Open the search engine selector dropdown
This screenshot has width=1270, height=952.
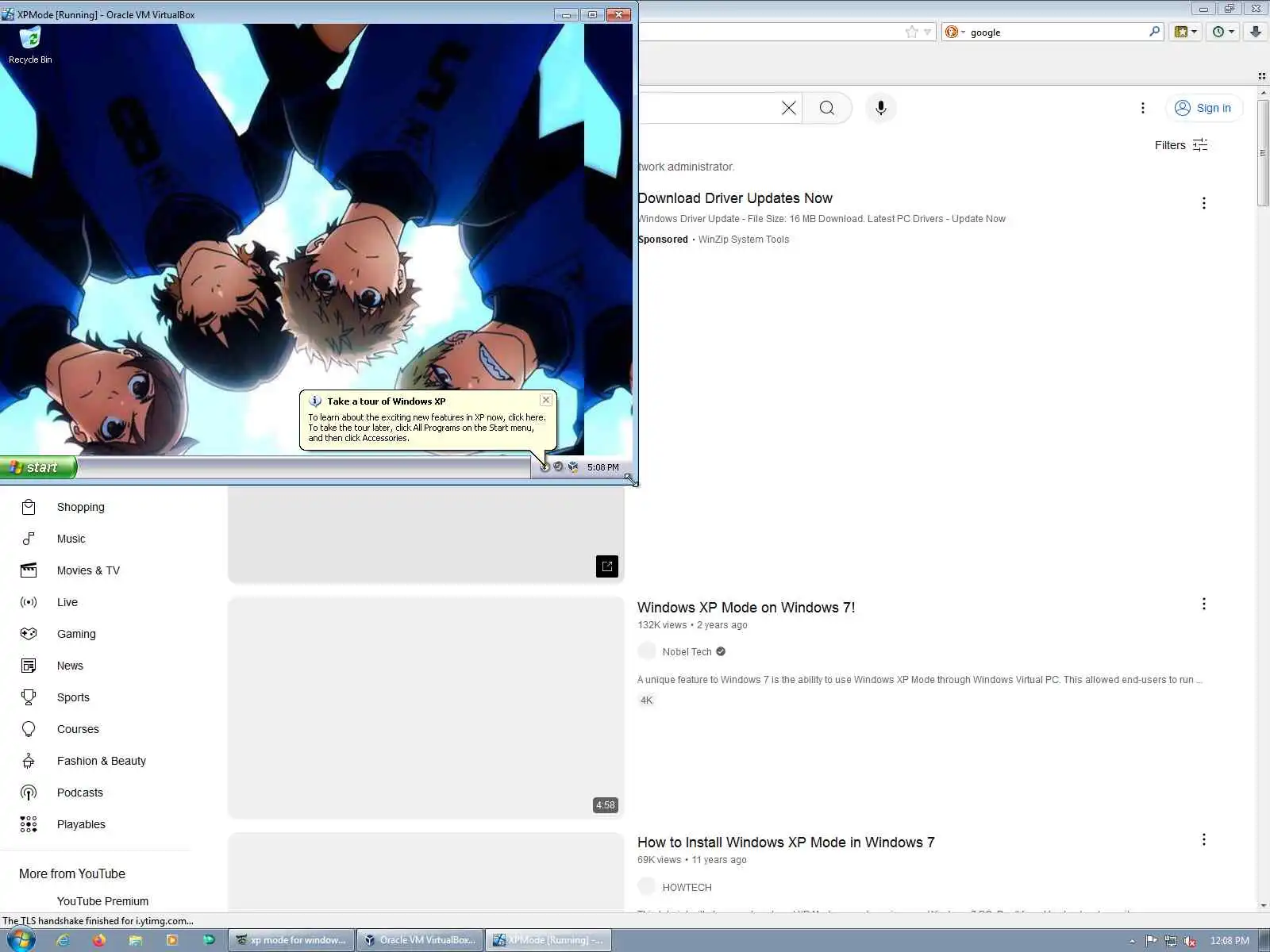pos(955,32)
